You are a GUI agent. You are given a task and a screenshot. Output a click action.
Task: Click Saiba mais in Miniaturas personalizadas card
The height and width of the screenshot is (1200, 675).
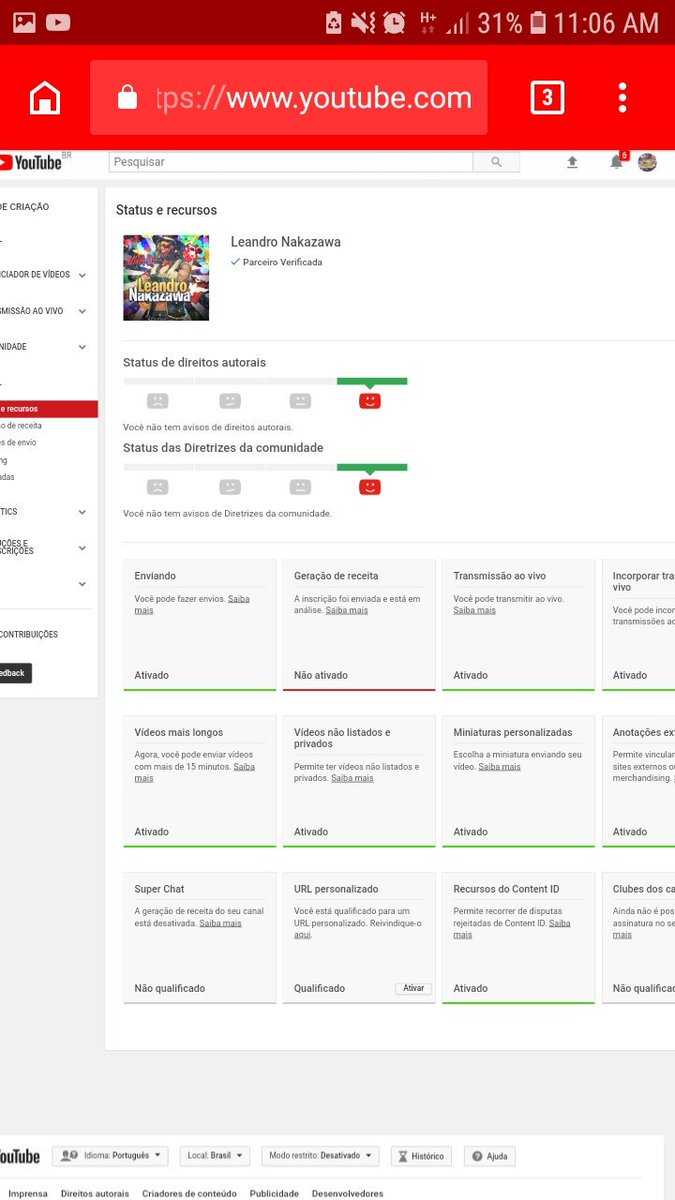click(499, 767)
